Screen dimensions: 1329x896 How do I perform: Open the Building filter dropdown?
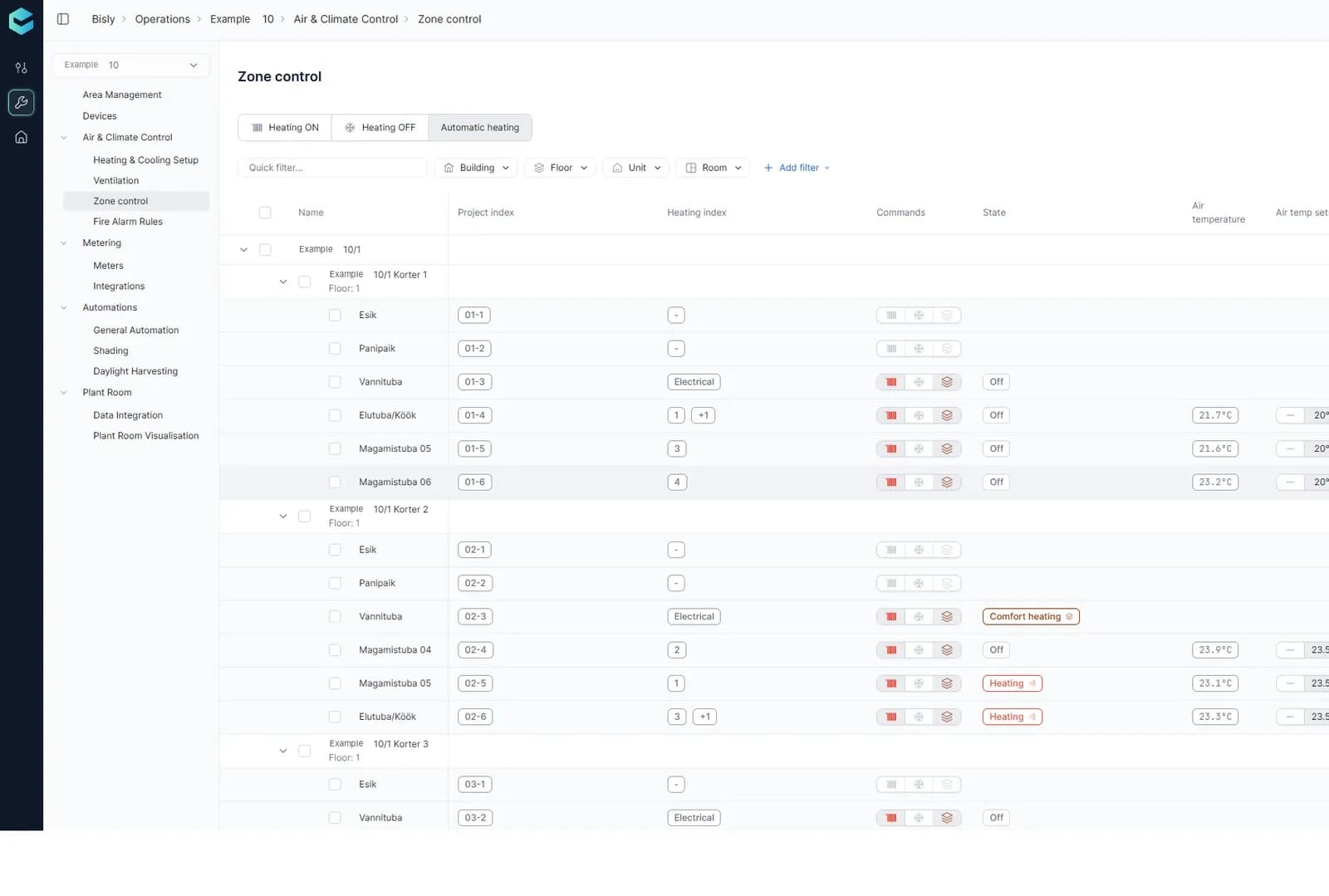pyautogui.click(x=476, y=168)
